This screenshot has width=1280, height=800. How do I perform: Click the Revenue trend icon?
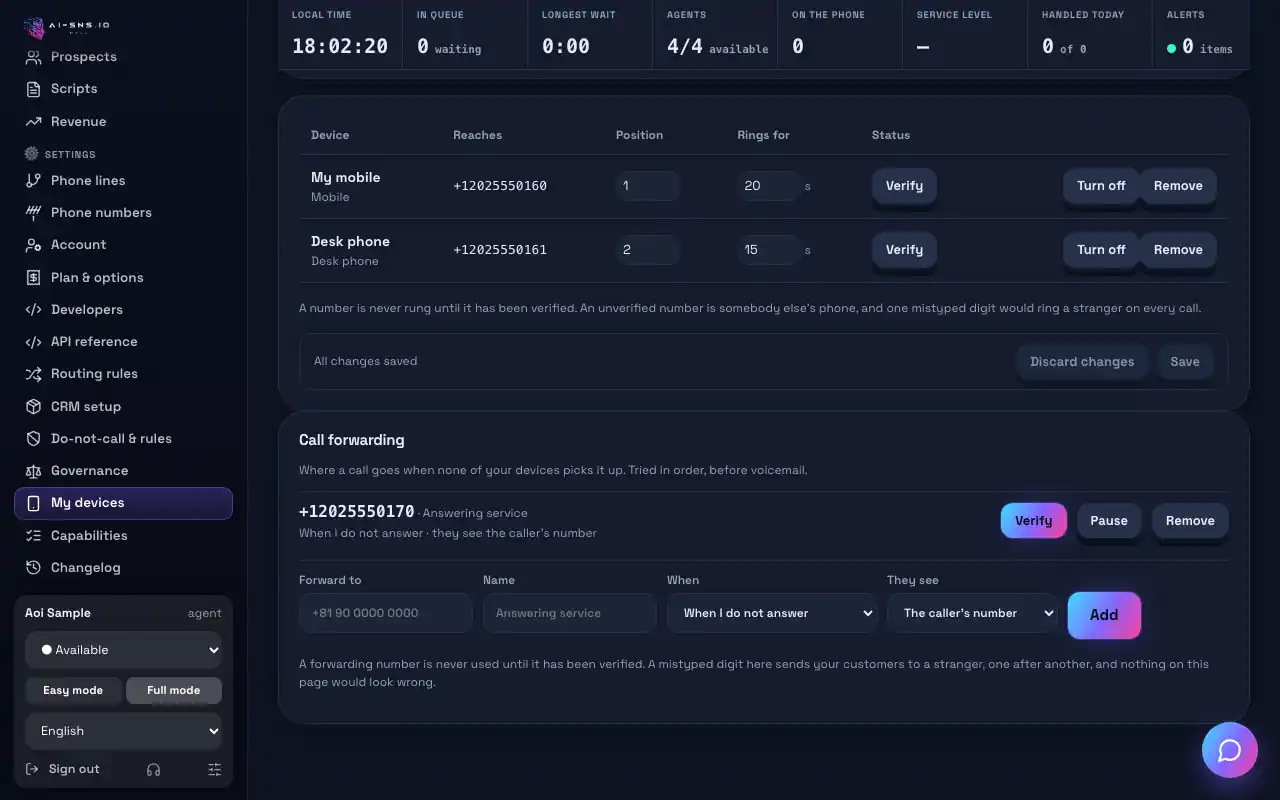tap(33, 121)
